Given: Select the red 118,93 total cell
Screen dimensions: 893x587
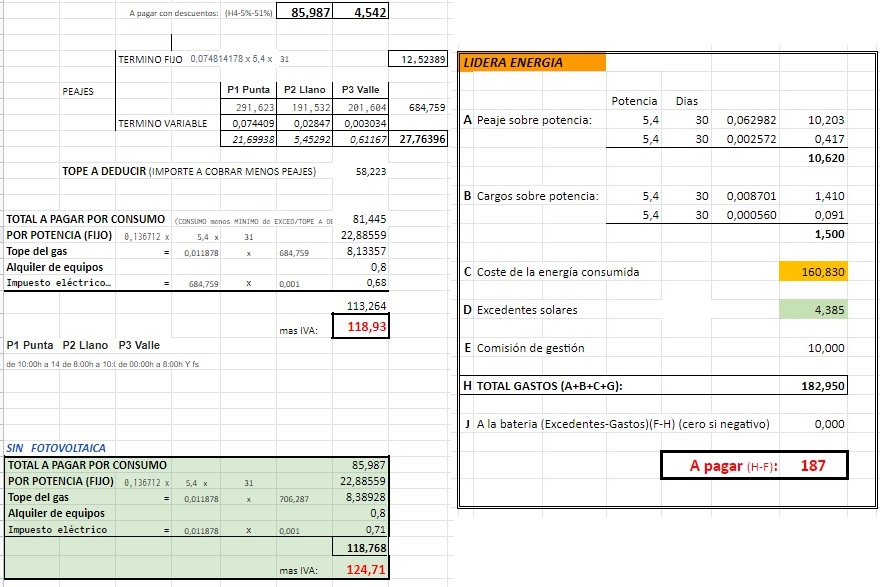Looking at the screenshot, I should point(361,326).
